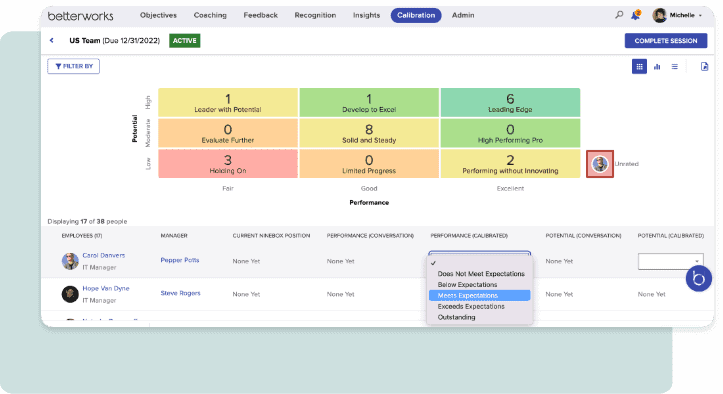Open Hope Van Dyne's profile link
This screenshot has height=394, width=723.
[106, 288]
